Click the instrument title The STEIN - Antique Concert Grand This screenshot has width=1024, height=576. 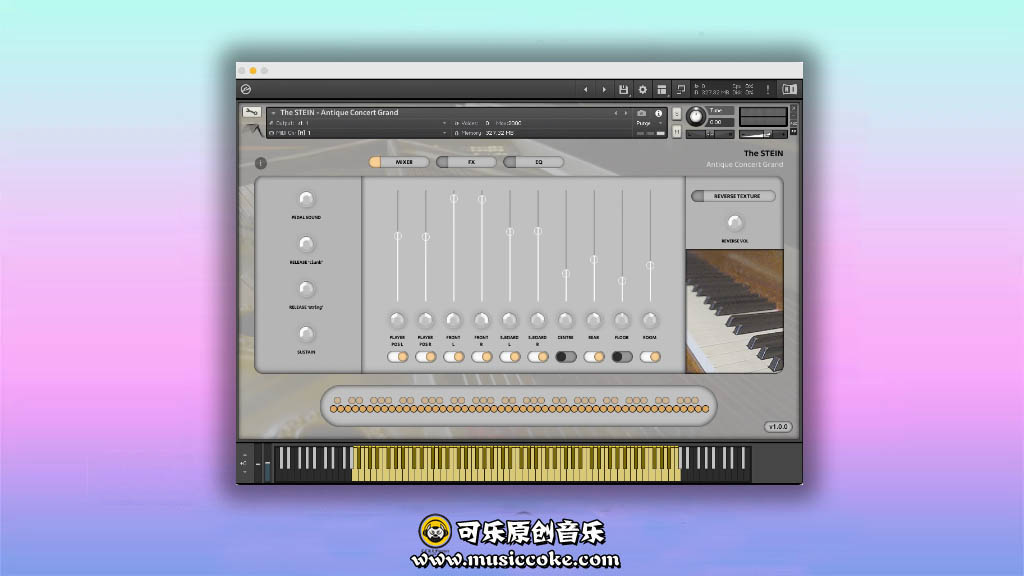[x=339, y=112]
